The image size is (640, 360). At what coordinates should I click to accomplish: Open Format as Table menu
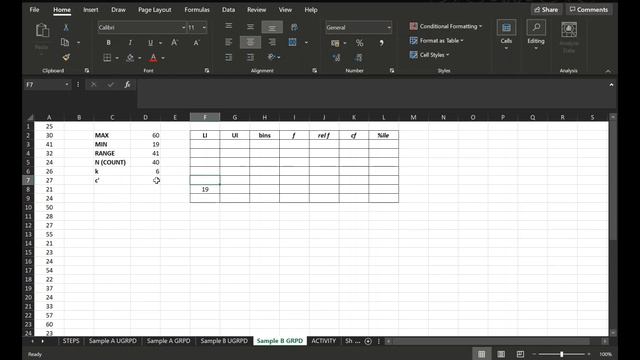click(x=436, y=40)
